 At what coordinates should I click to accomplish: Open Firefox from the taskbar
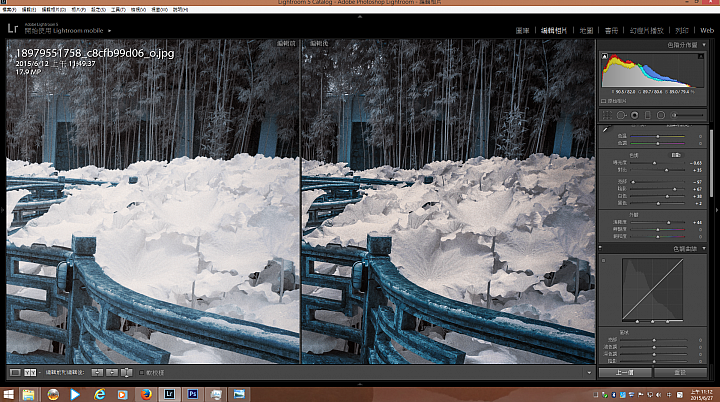pyautogui.click(x=146, y=394)
